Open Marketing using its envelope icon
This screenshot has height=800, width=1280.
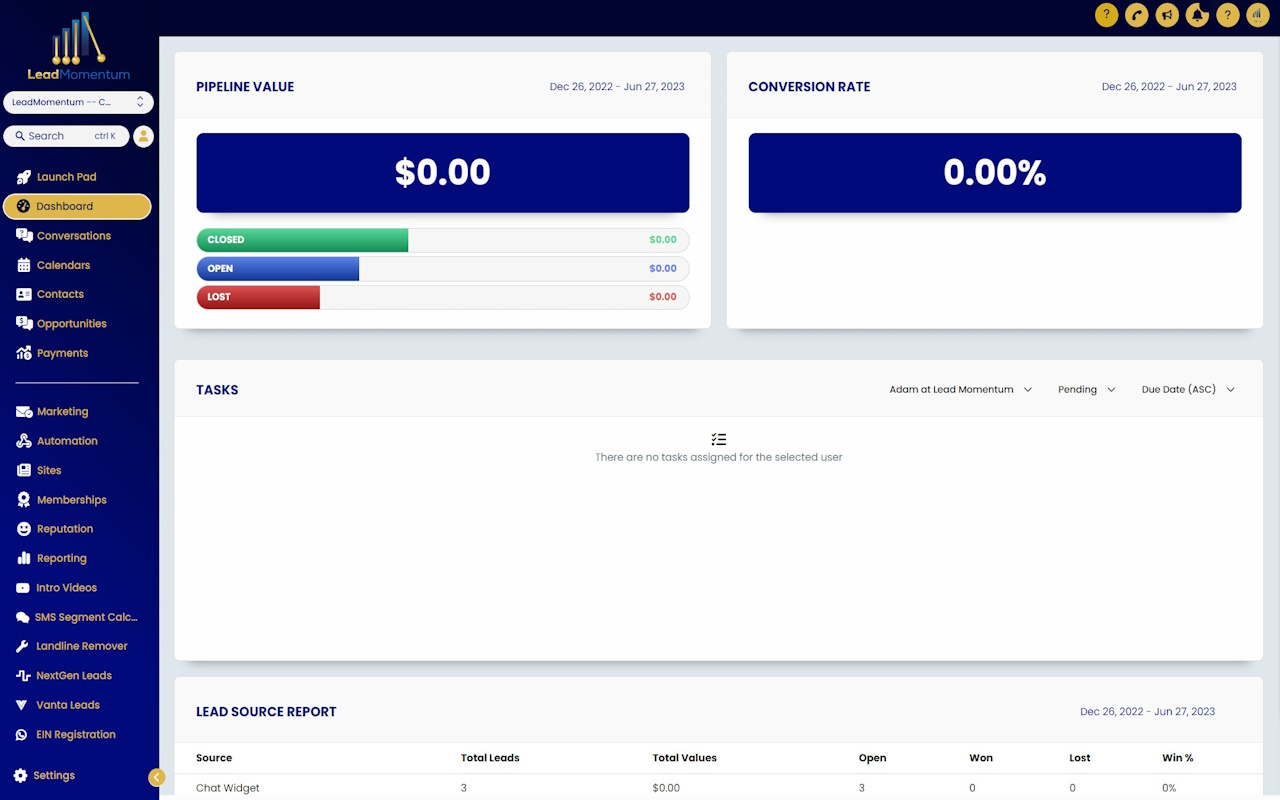tap(24, 412)
